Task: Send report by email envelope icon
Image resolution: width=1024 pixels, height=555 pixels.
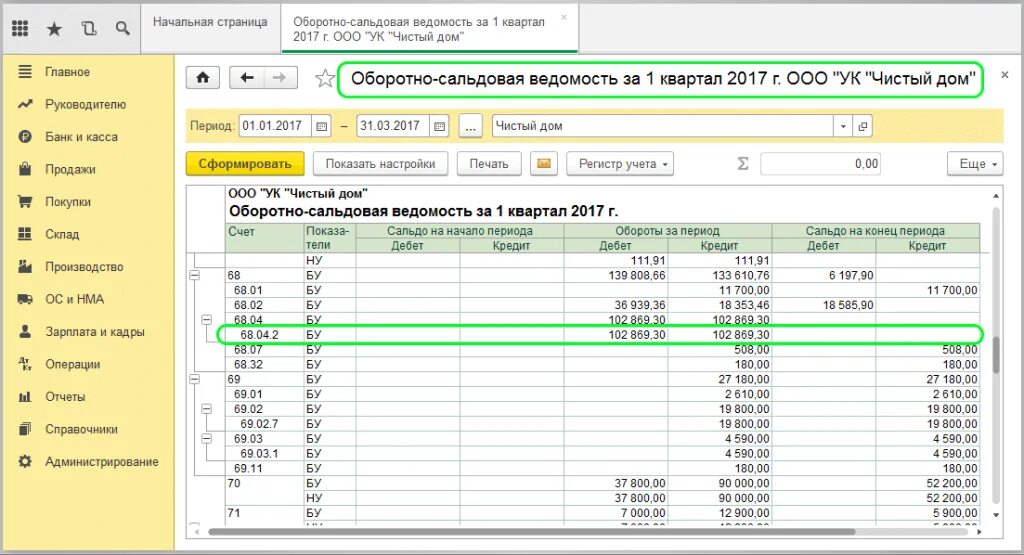Action: click(x=544, y=164)
